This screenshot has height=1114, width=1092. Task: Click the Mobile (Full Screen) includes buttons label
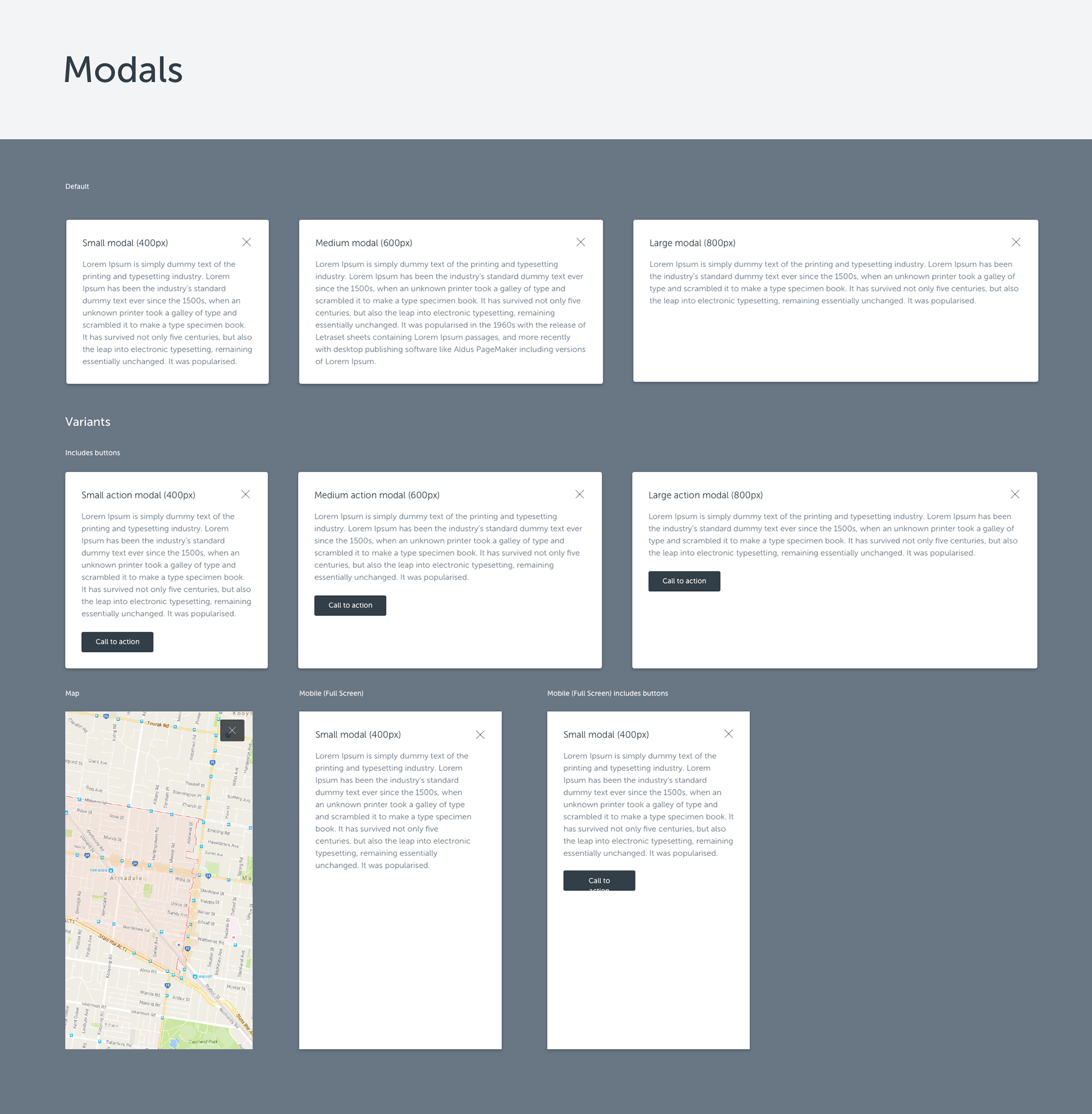(607, 693)
